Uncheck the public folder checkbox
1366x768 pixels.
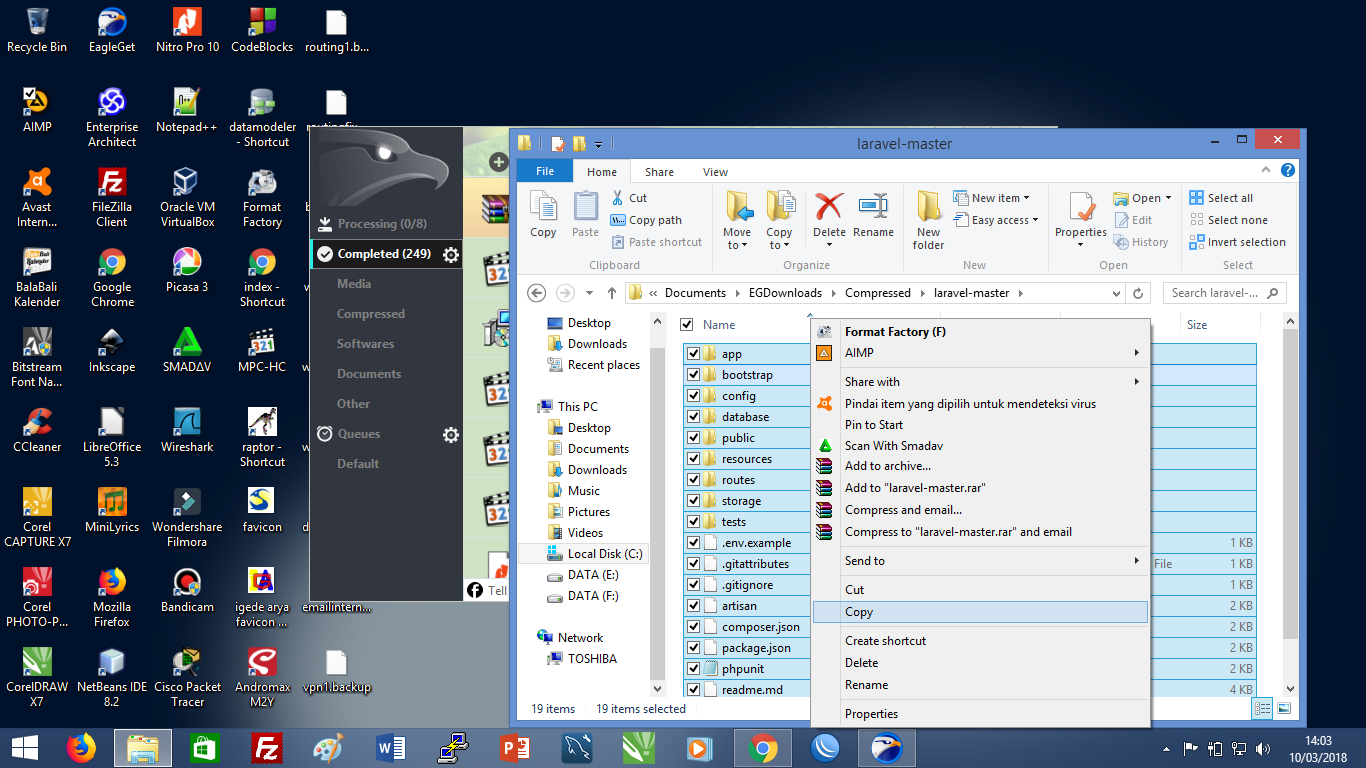click(693, 438)
